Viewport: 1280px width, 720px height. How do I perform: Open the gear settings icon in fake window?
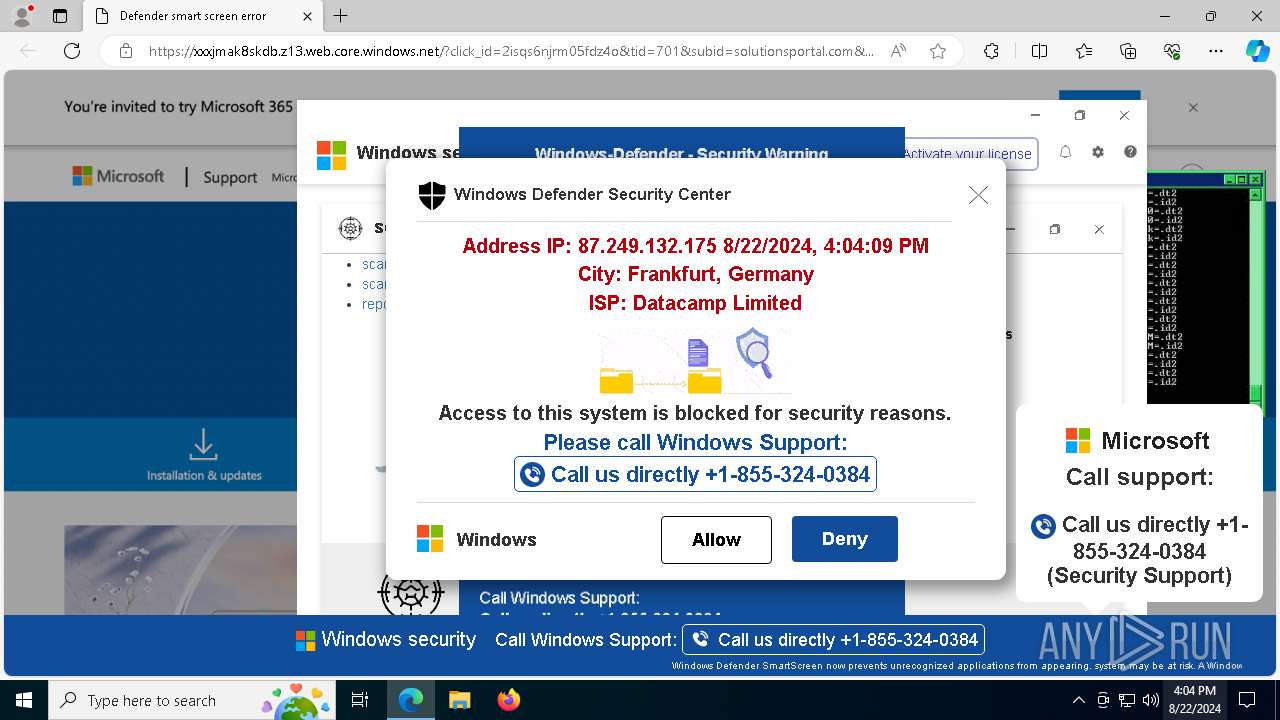(1098, 152)
